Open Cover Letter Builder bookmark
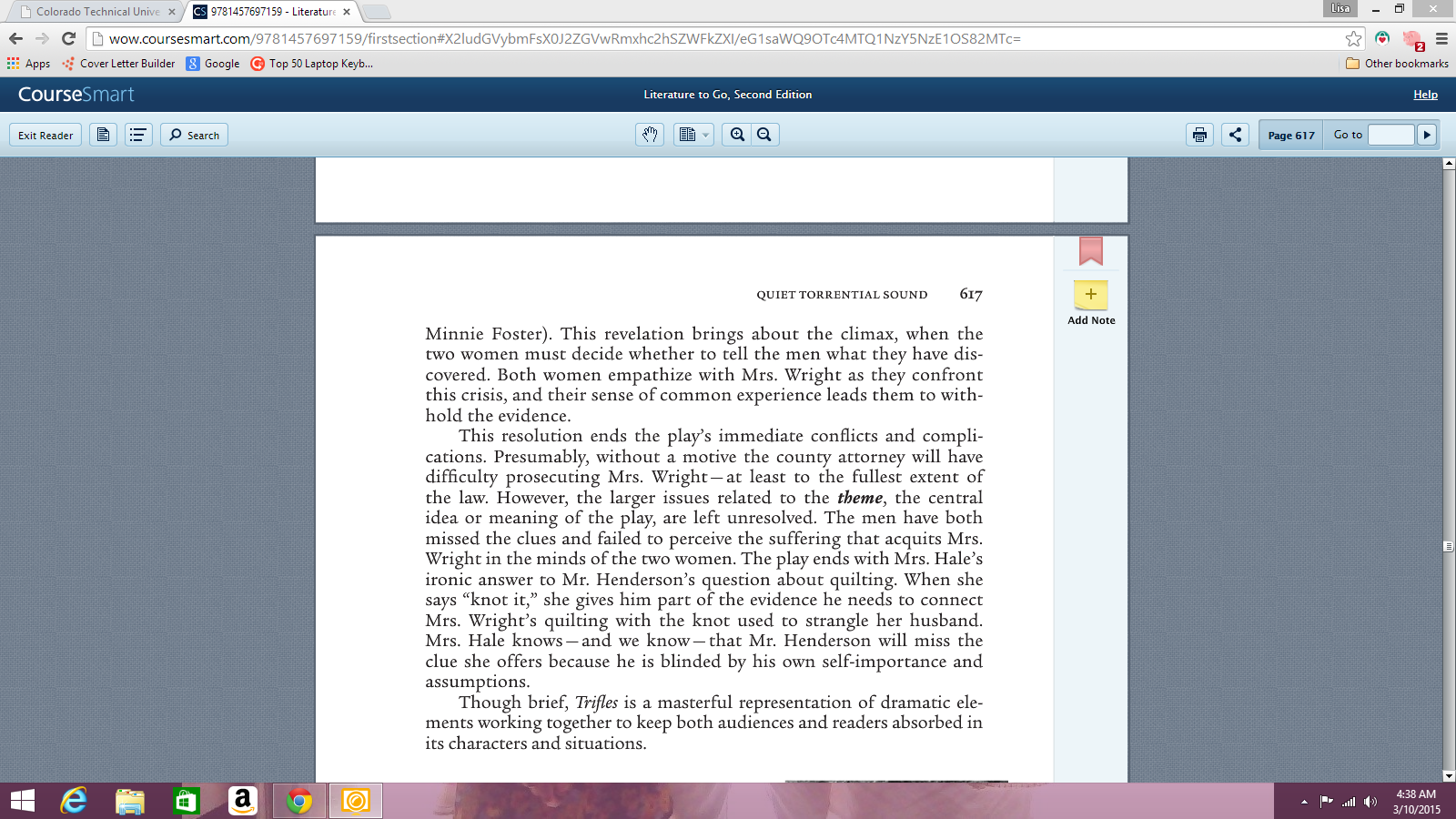Screen dimensions: 1456x819 point(119,64)
